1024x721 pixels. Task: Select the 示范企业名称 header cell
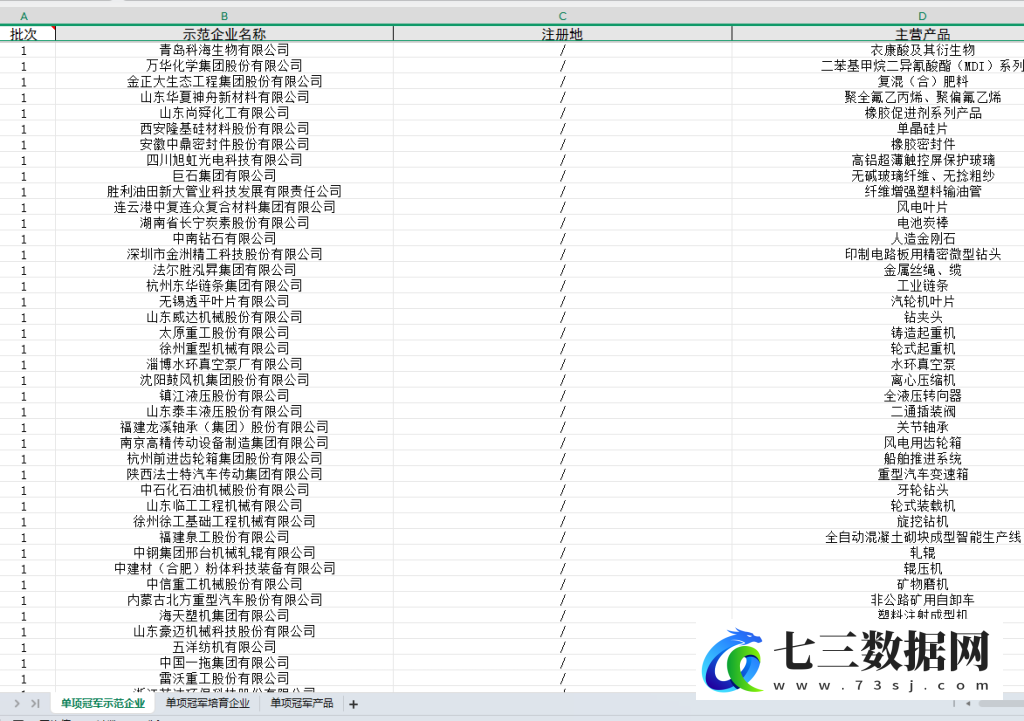[224, 34]
